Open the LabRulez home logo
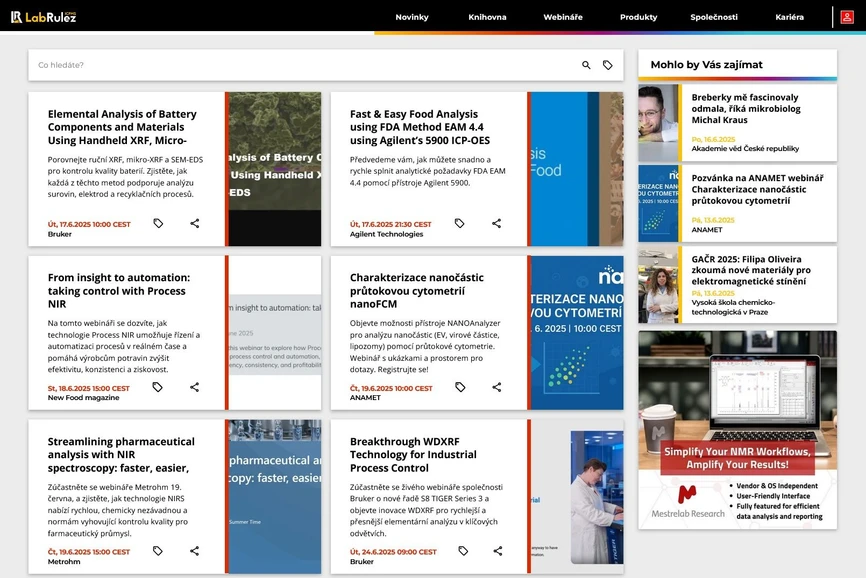This screenshot has width=866, height=578. 44,17
